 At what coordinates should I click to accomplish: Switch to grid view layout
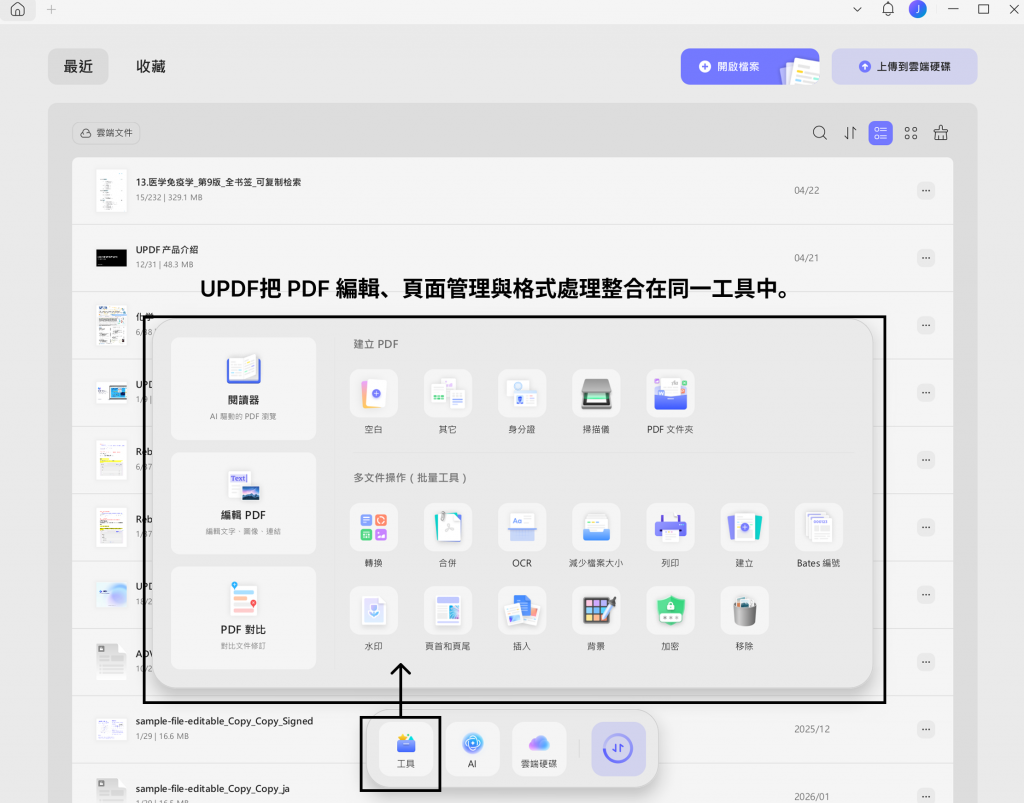[x=911, y=133]
